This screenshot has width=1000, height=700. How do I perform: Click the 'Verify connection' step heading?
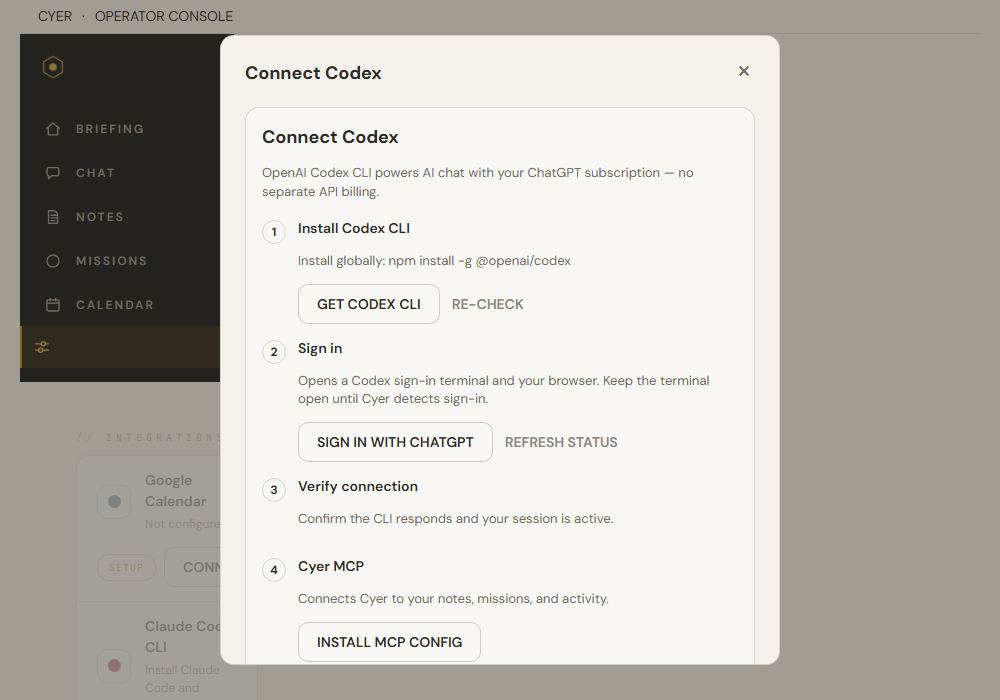coord(358,486)
